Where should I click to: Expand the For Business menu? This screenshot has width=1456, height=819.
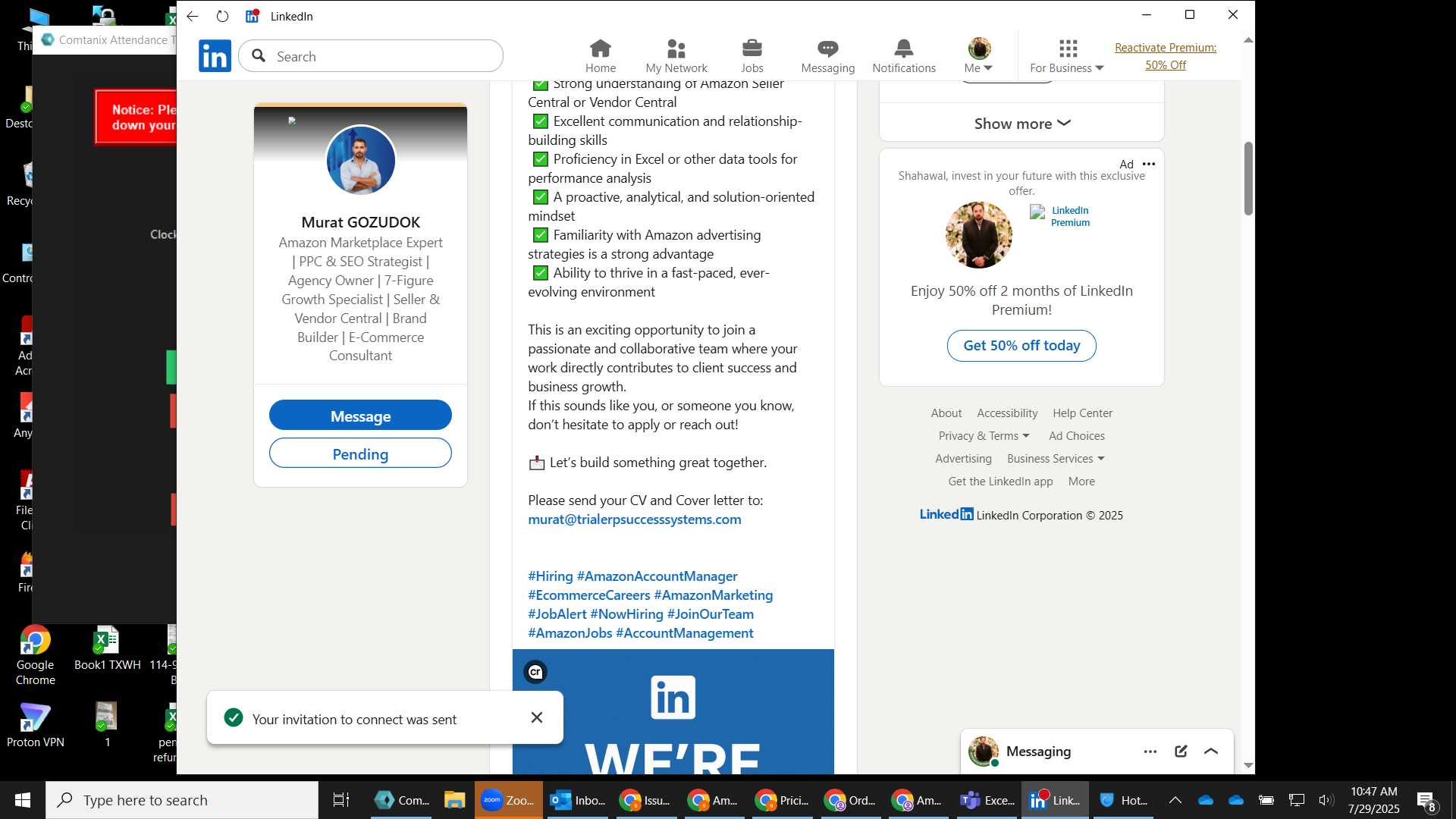pyautogui.click(x=1066, y=56)
